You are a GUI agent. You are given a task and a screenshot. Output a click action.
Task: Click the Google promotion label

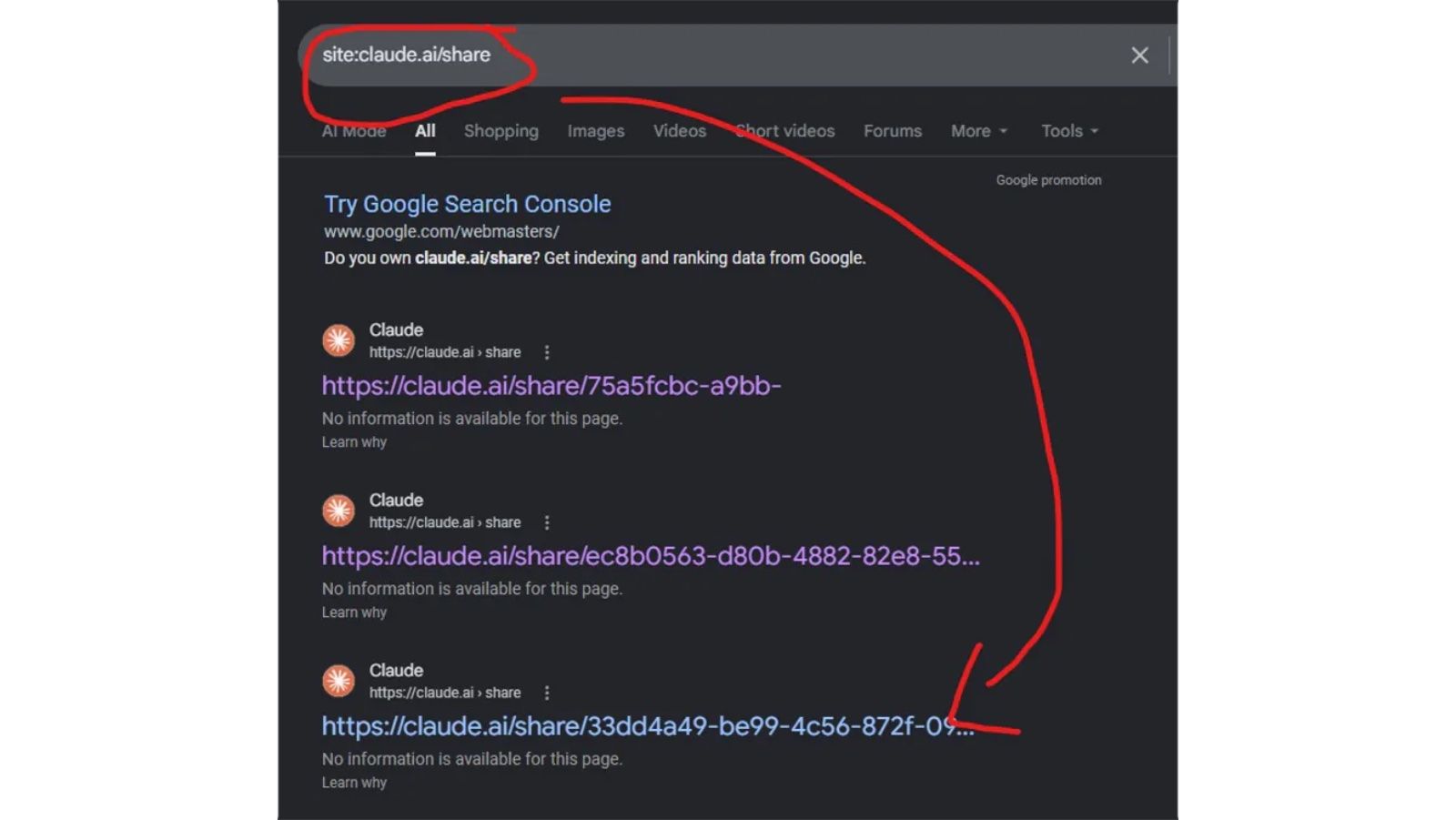(1048, 180)
